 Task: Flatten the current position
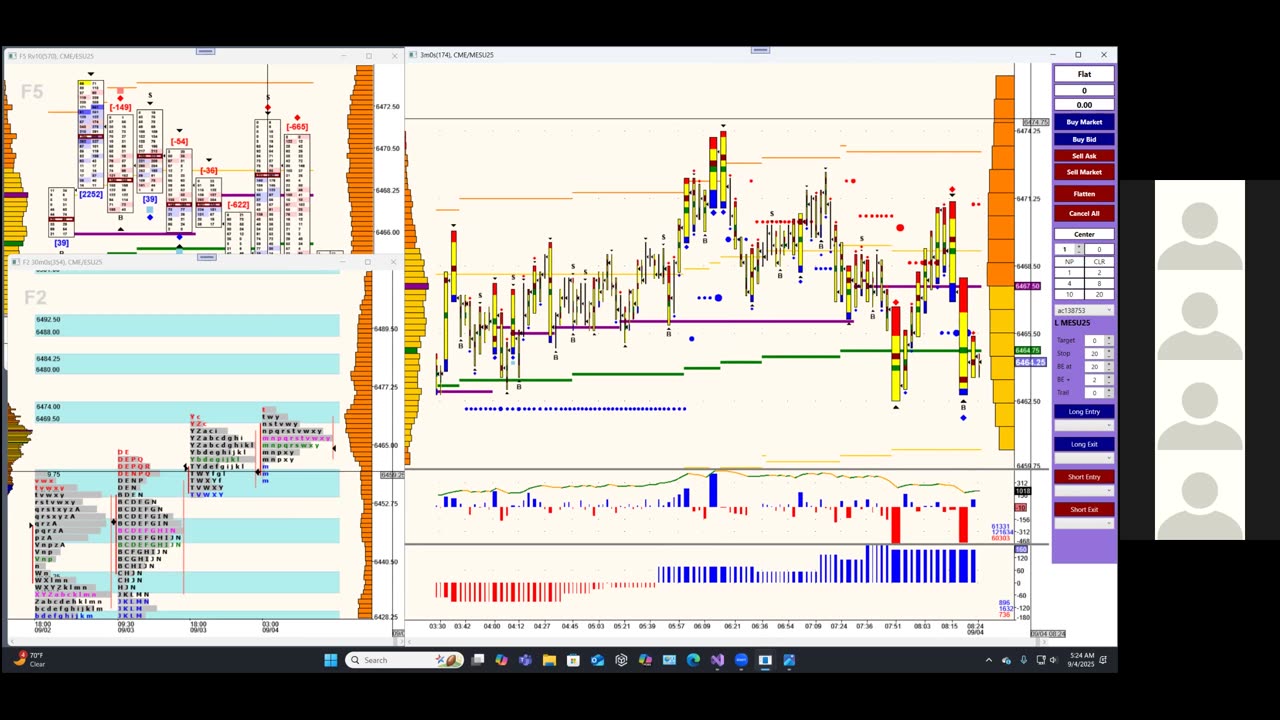pyautogui.click(x=1084, y=194)
